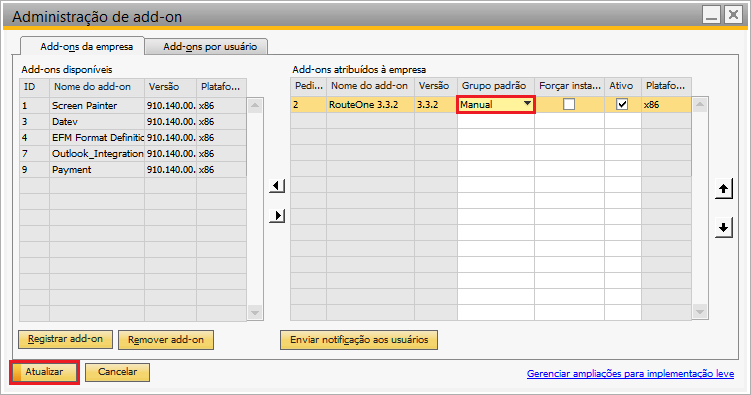Screen dimensions: 751x395
Task: Move add-on down with the down arrow
Action: click(724, 227)
